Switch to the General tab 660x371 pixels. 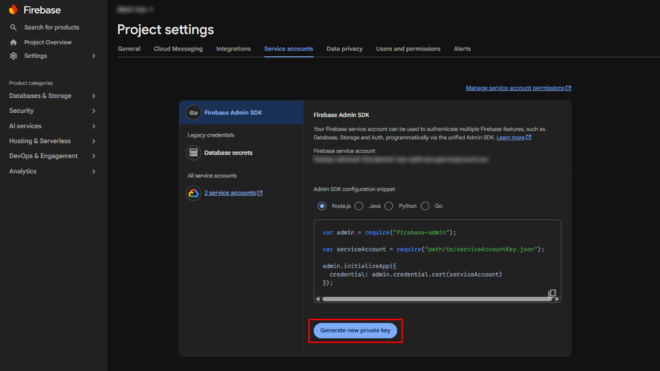pos(129,49)
